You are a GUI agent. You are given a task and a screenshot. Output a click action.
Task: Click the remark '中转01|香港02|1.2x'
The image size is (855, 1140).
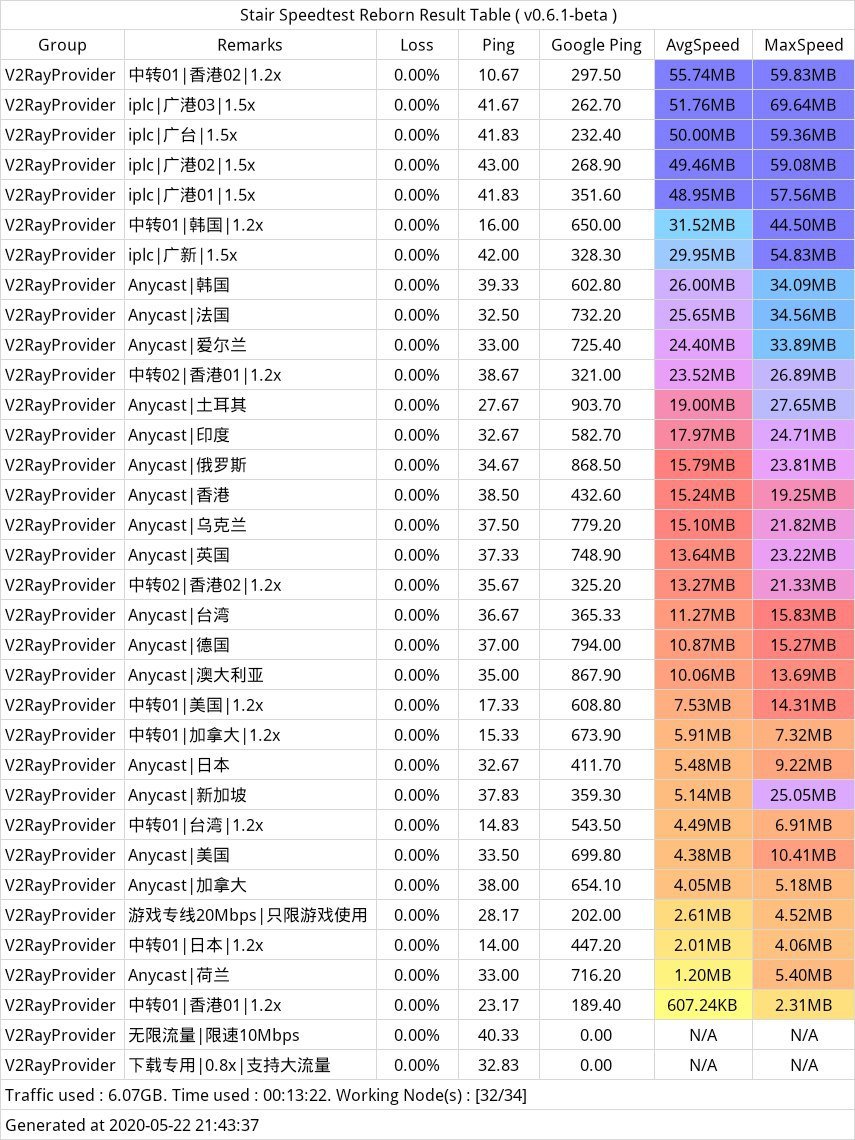[205, 75]
